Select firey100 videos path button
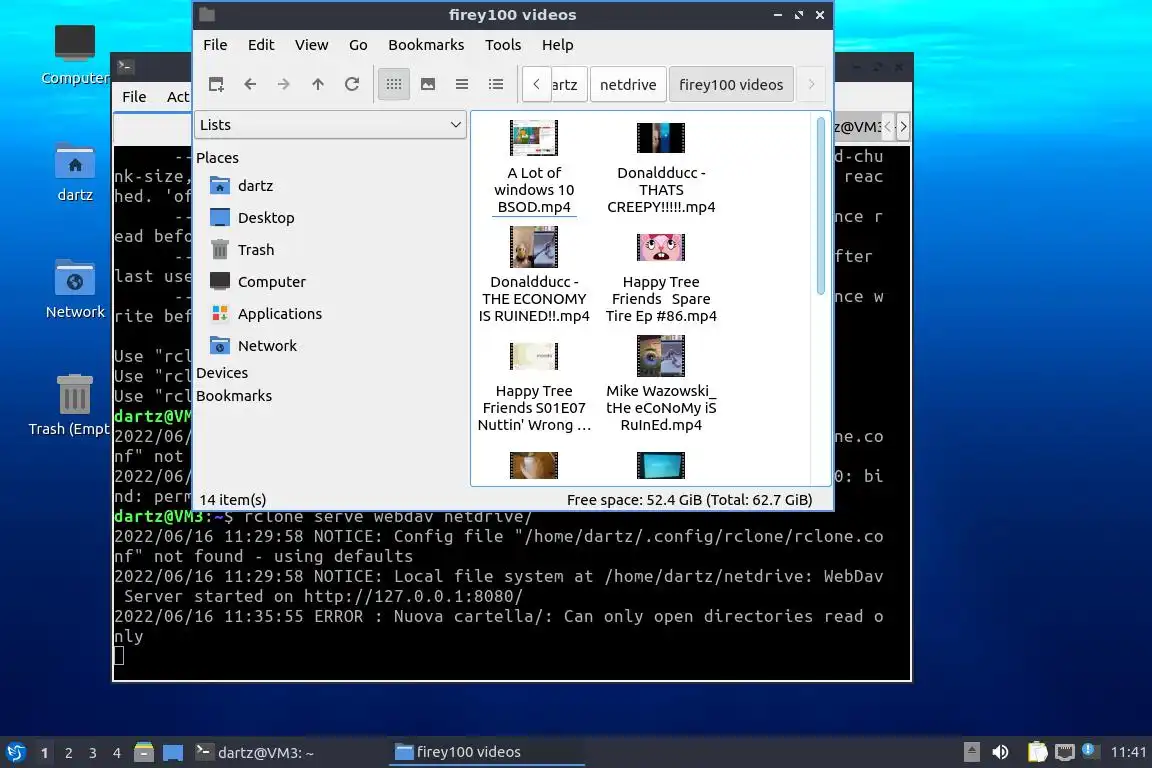This screenshot has width=1152, height=768. pos(731,85)
